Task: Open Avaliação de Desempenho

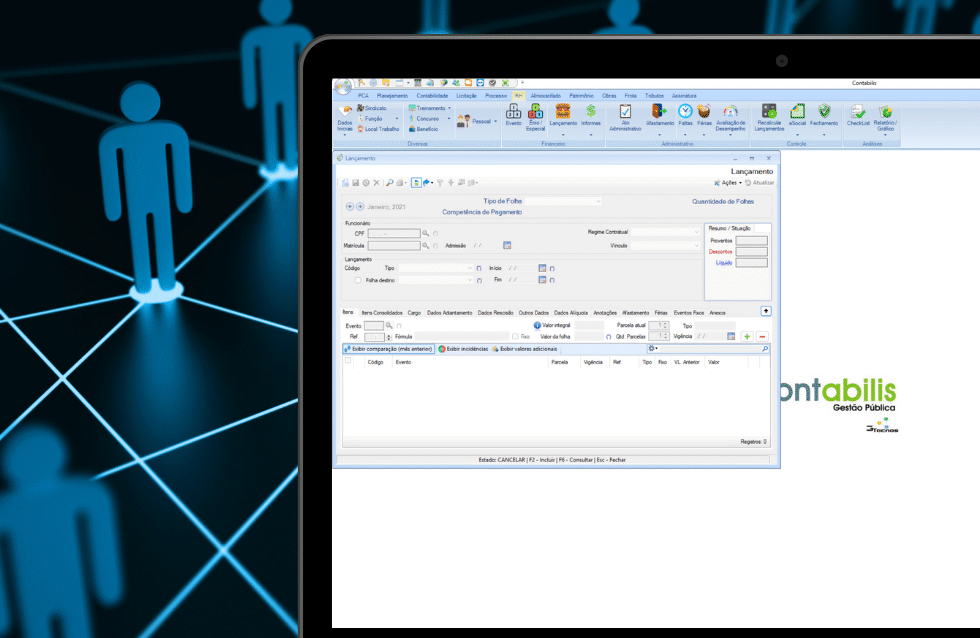Action: (x=730, y=112)
